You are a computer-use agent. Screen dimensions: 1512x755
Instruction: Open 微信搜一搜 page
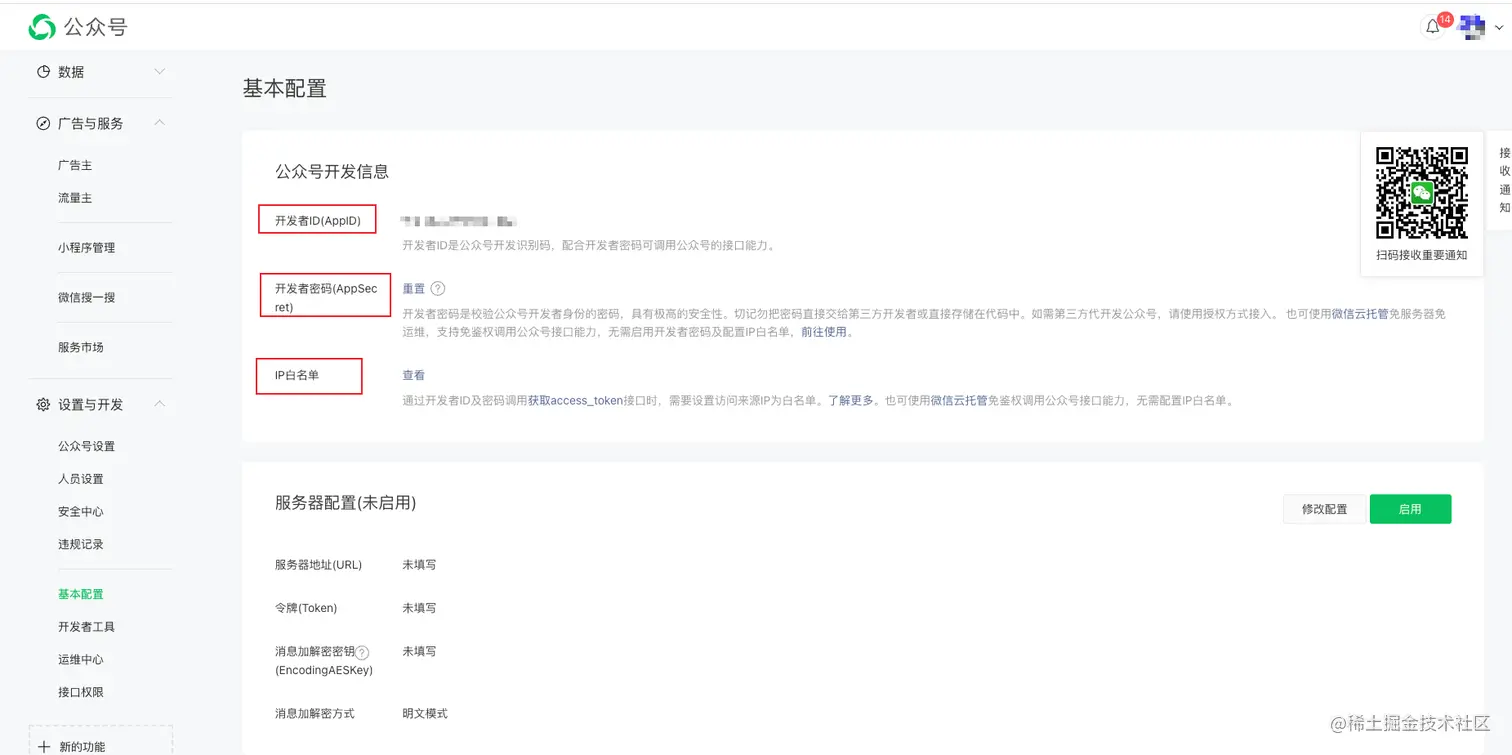(86, 298)
